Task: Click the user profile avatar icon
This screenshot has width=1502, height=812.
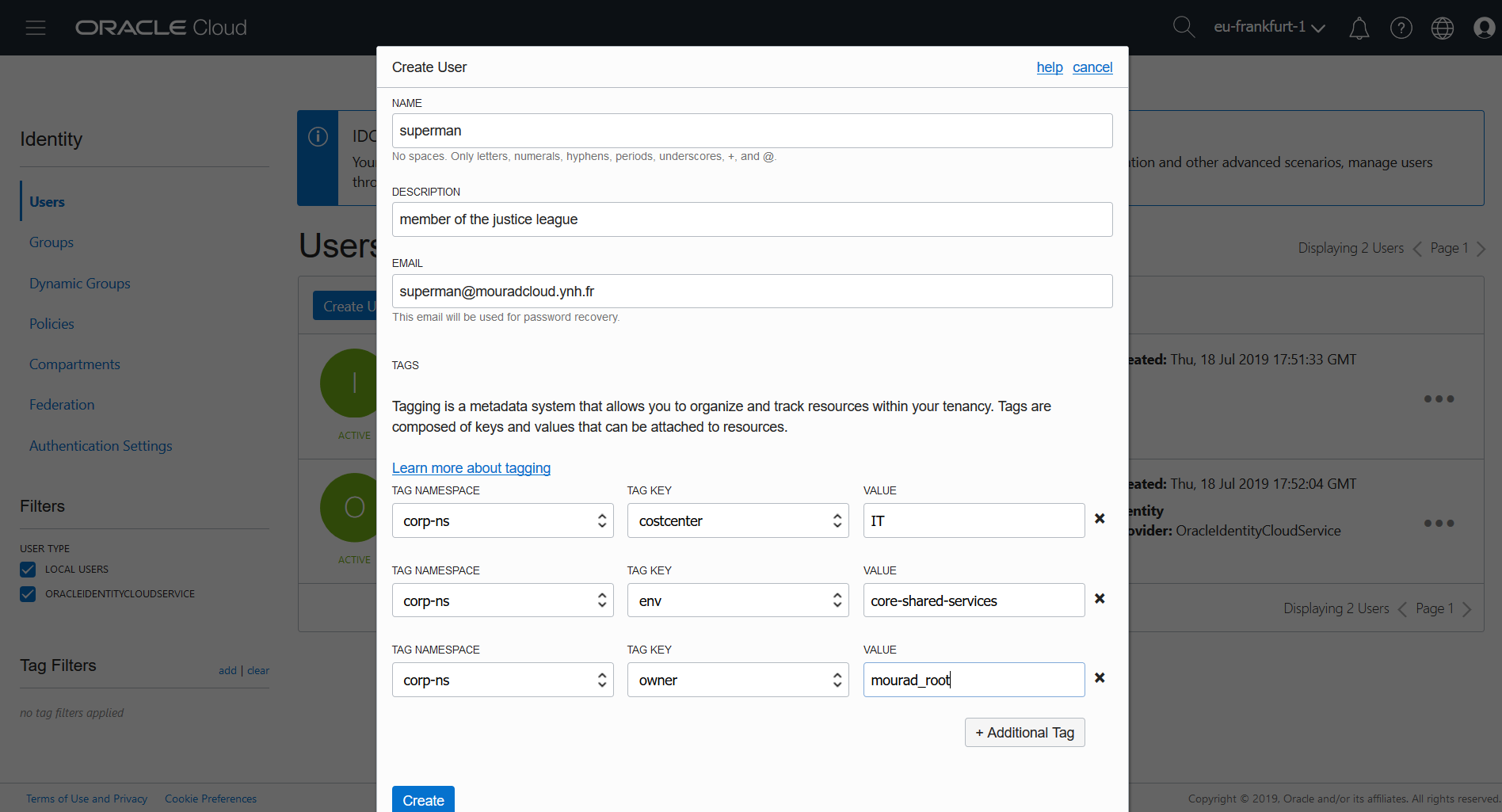Action: click(1485, 27)
